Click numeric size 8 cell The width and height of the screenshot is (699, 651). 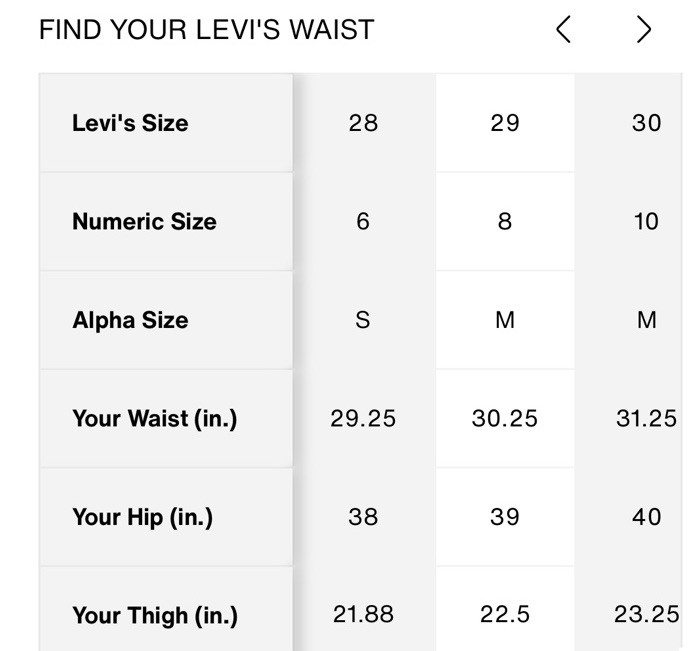(x=505, y=221)
